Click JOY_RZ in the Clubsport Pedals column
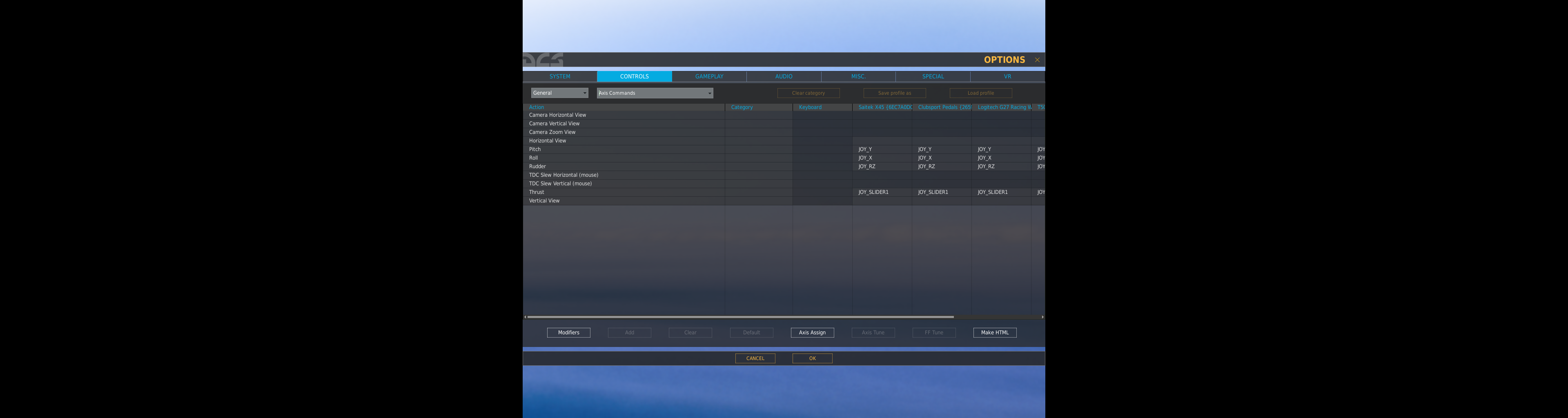This screenshot has width=1568, height=418. pyautogui.click(x=927, y=166)
